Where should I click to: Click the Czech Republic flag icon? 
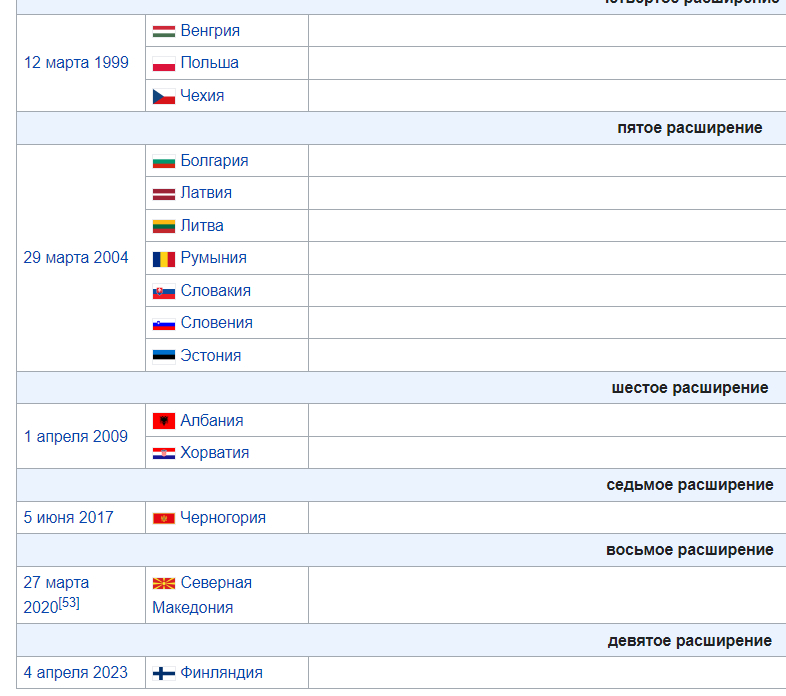point(164,96)
